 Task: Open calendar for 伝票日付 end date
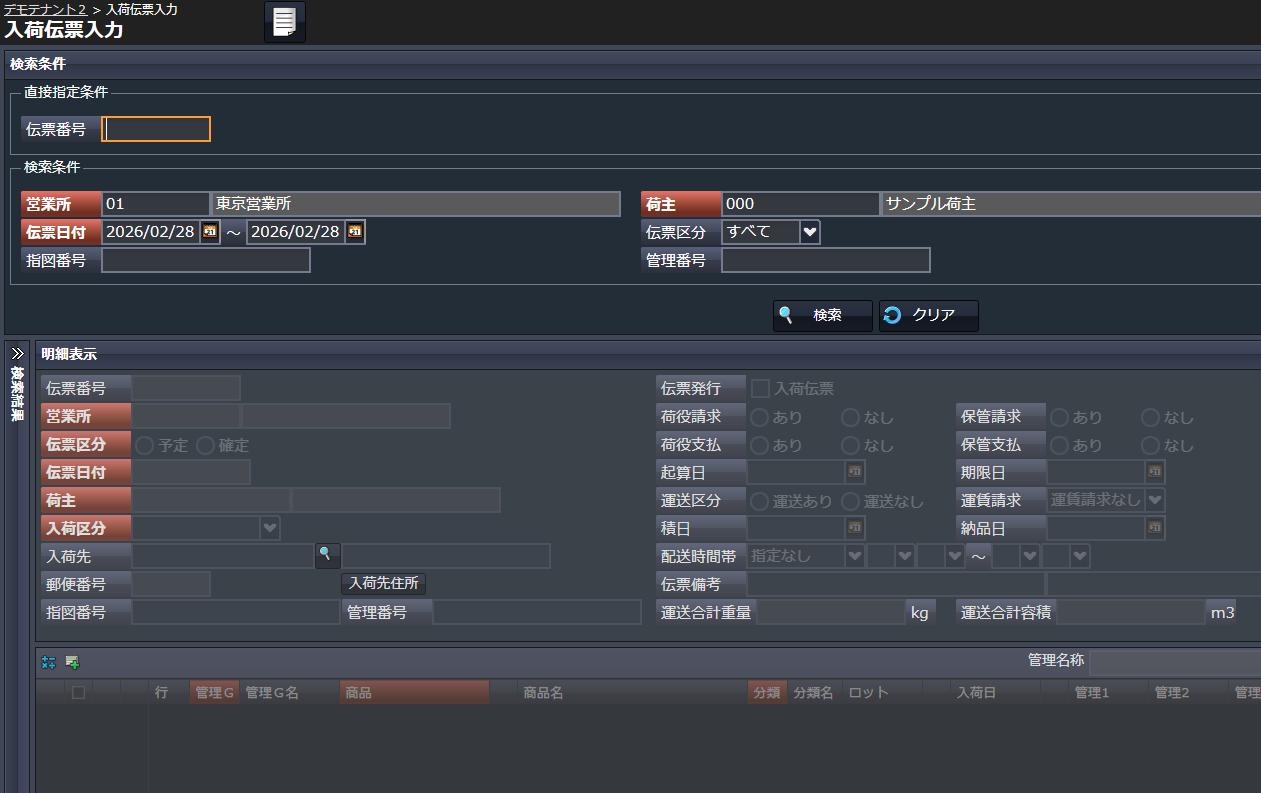tap(355, 232)
